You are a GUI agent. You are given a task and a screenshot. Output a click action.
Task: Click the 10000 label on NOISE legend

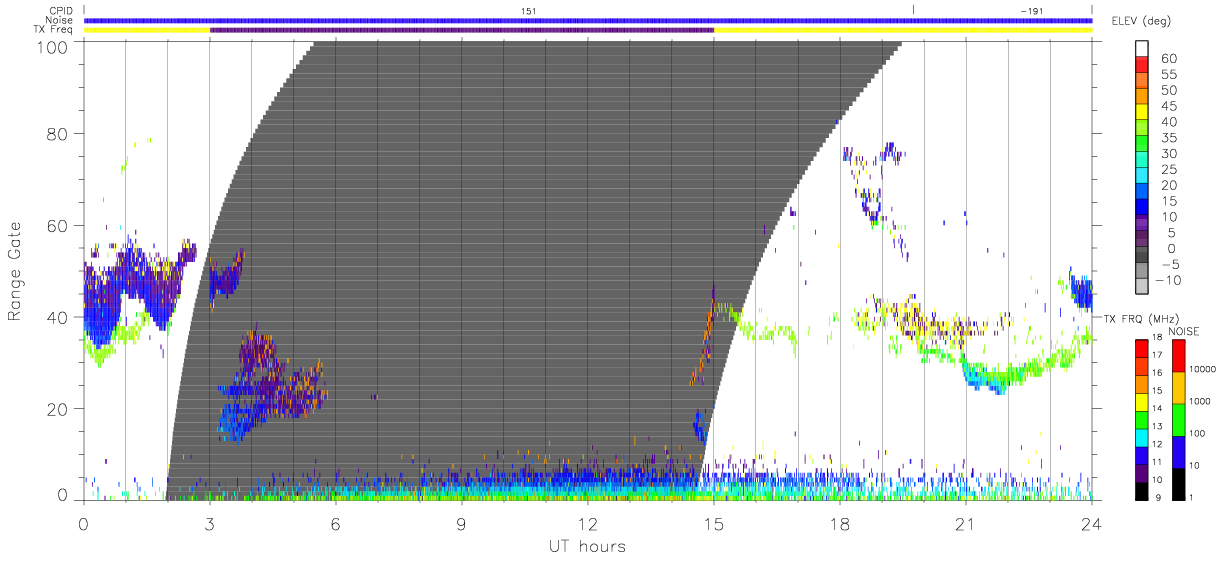[x=1202, y=370]
